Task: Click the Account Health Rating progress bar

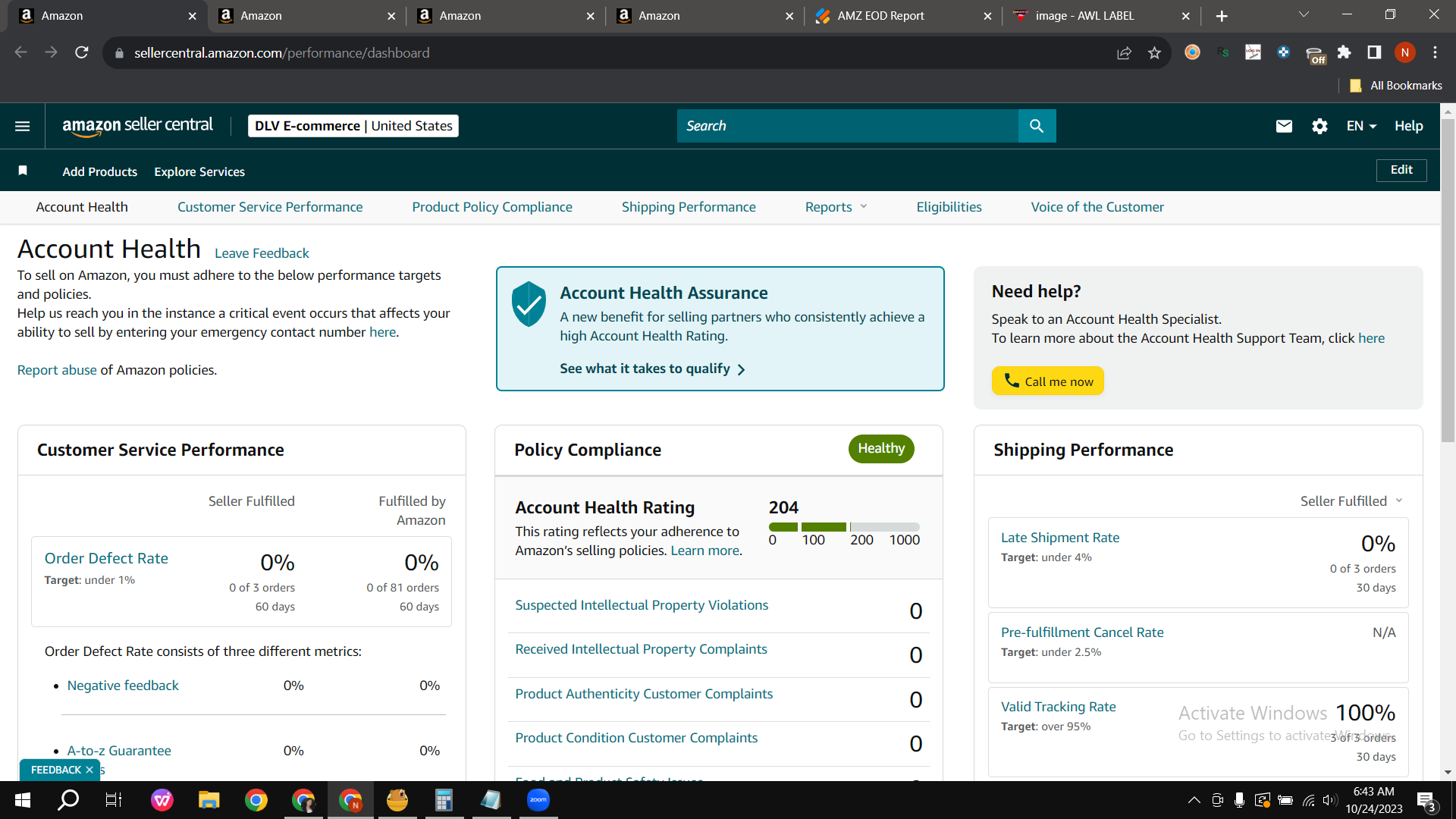Action: [844, 527]
